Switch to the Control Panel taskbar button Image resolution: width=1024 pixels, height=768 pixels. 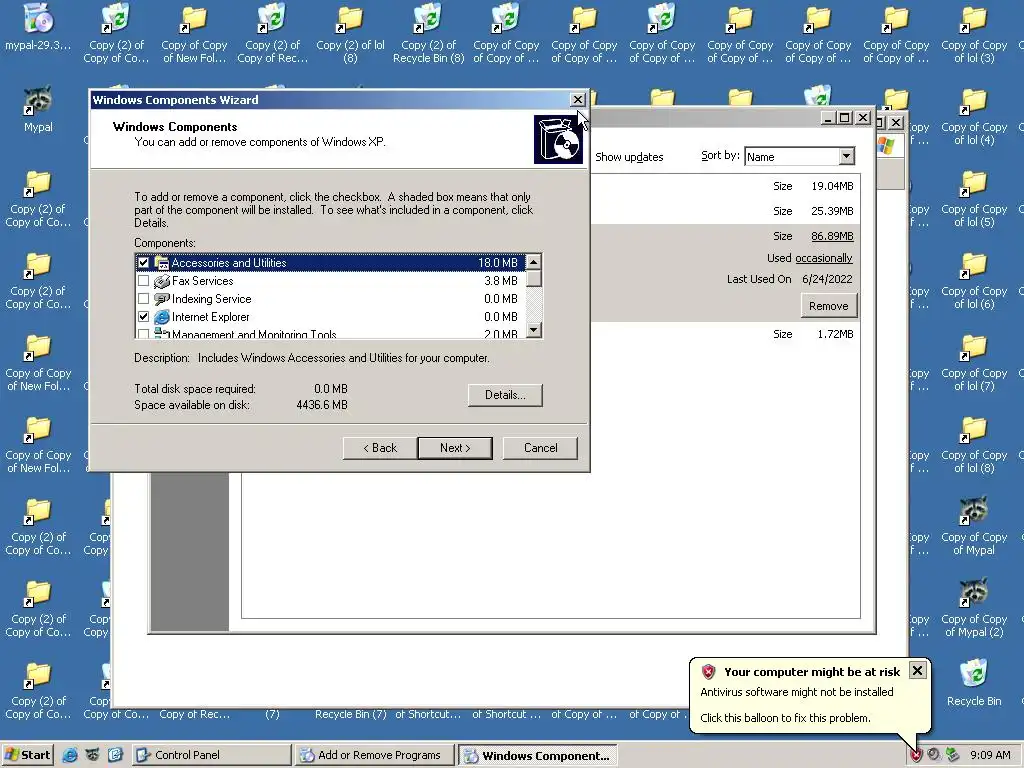(212, 755)
